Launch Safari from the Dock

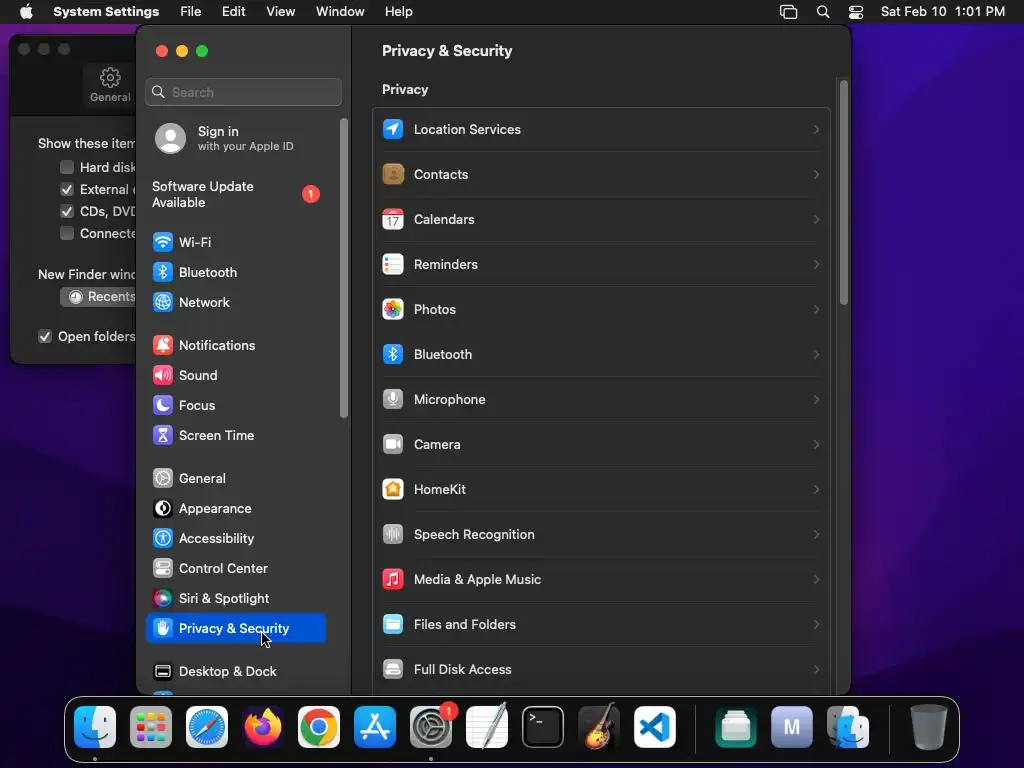point(207,727)
